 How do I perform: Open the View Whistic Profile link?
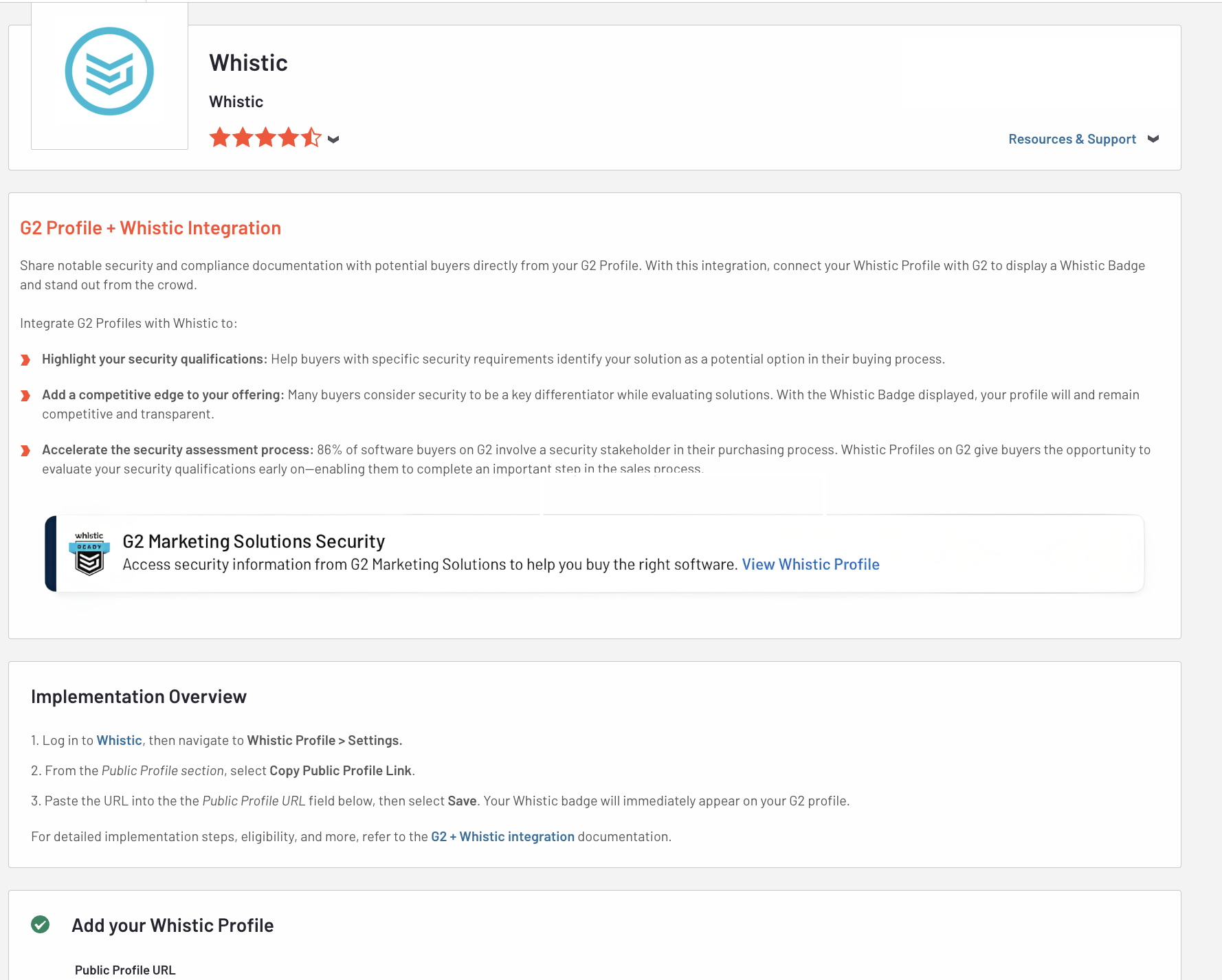point(810,564)
